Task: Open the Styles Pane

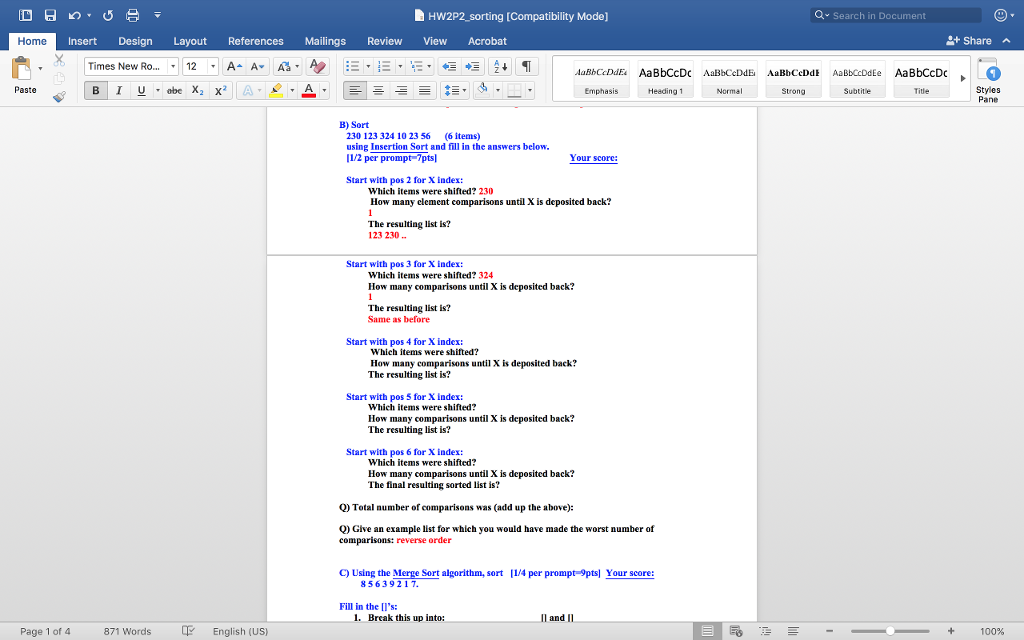Action: pos(988,80)
